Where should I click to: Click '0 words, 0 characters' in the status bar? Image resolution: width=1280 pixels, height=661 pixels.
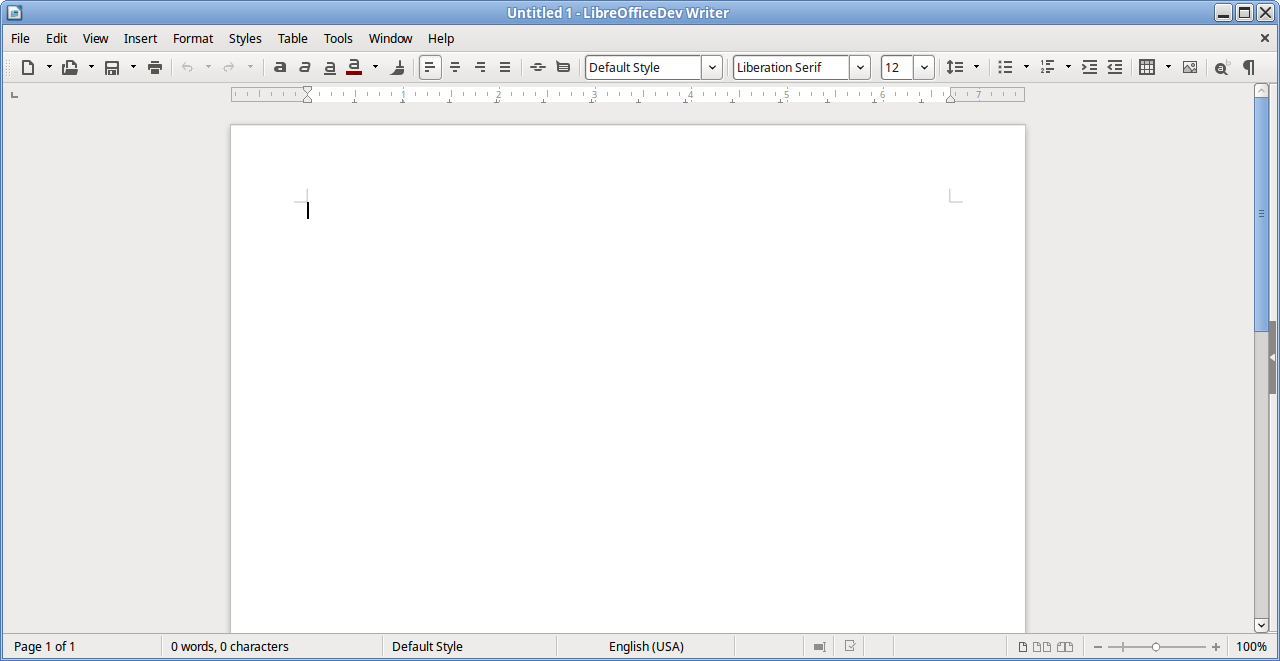click(230, 647)
